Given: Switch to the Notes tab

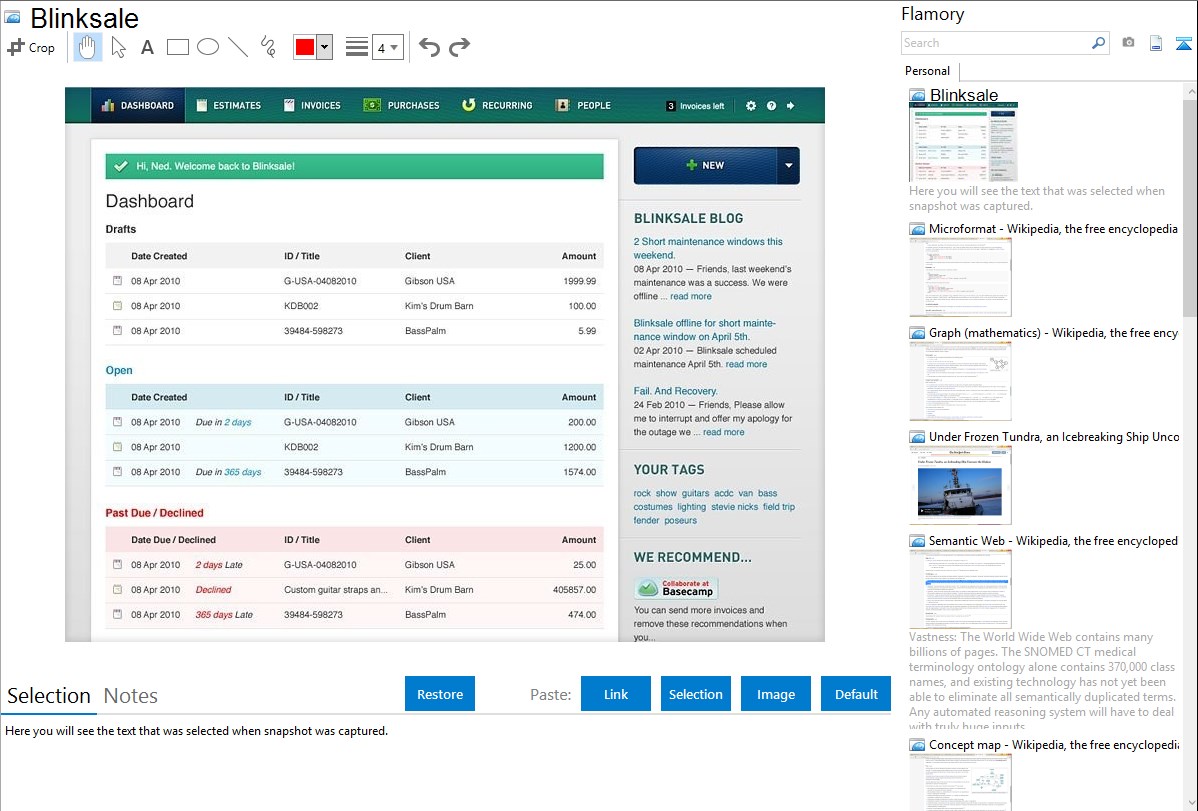Looking at the screenshot, I should tap(131, 696).
